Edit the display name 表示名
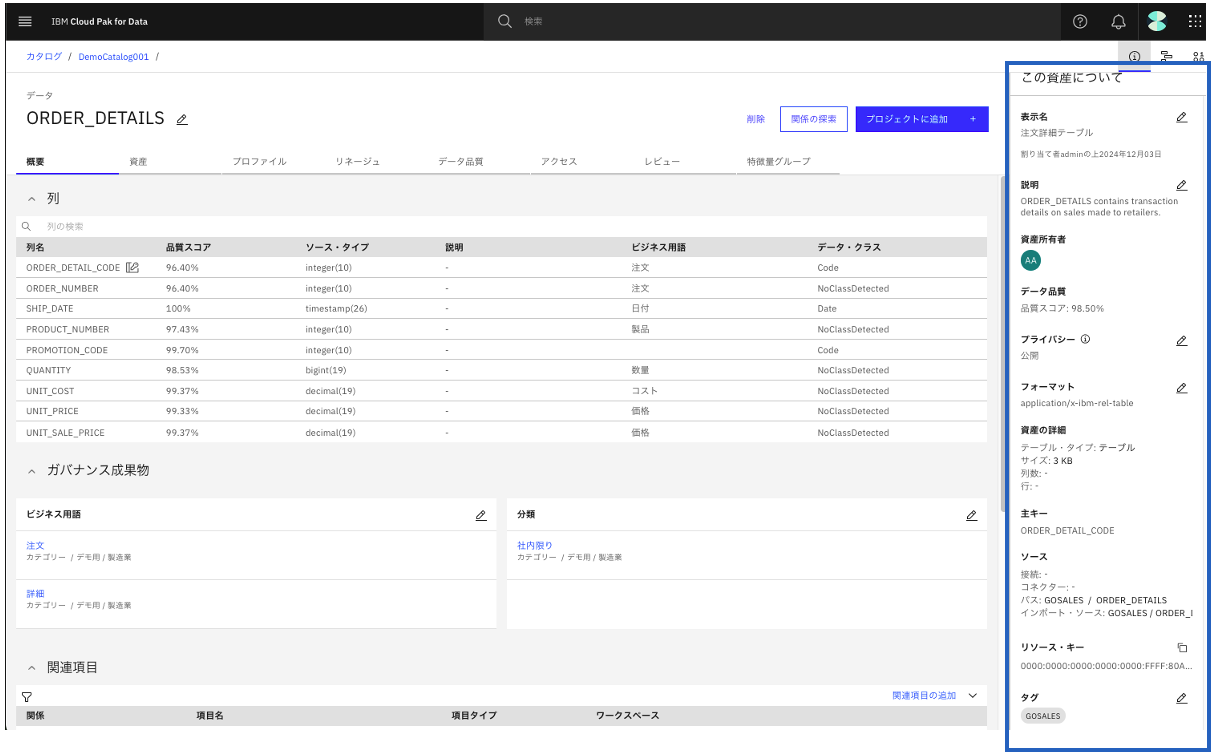Image resolution: width=1220 pixels, height=755 pixels. pyautogui.click(x=1181, y=117)
